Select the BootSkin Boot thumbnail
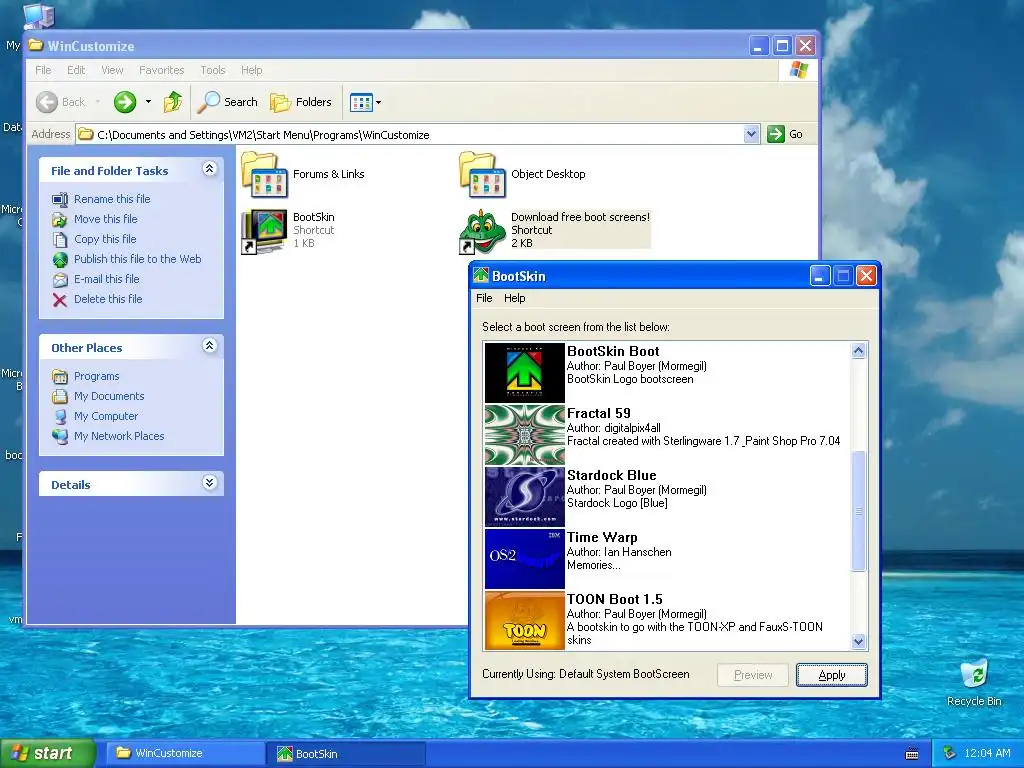The width and height of the screenshot is (1024, 768). click(524, 373)
